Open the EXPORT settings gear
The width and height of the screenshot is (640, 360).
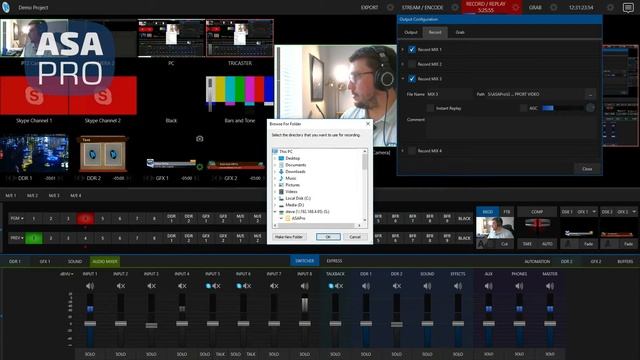(390, 7)
